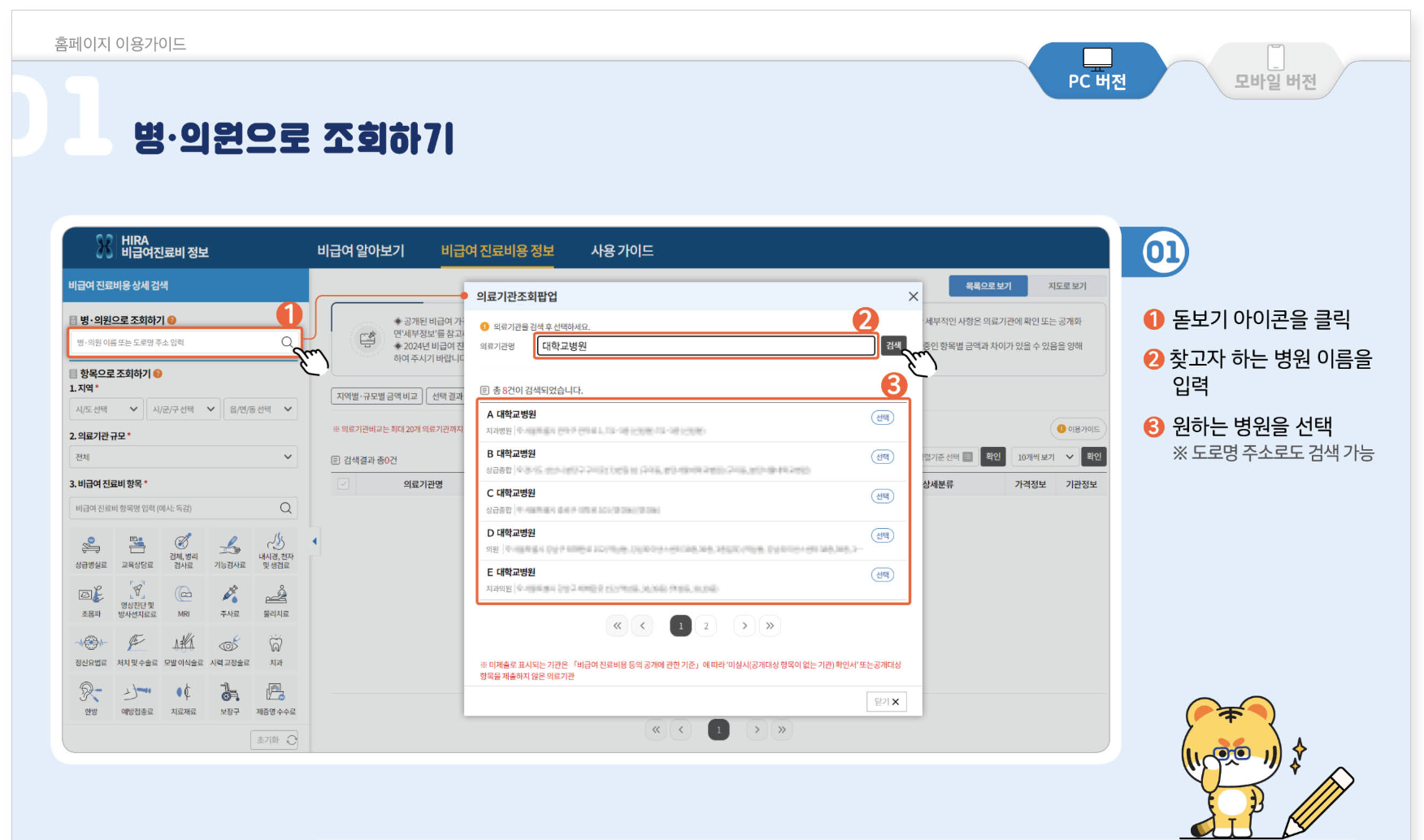Viewport: 1424px width, 840px height.
Task: Click the 지역별·규모별 금액 비교 button
Action: click(377, 396)
